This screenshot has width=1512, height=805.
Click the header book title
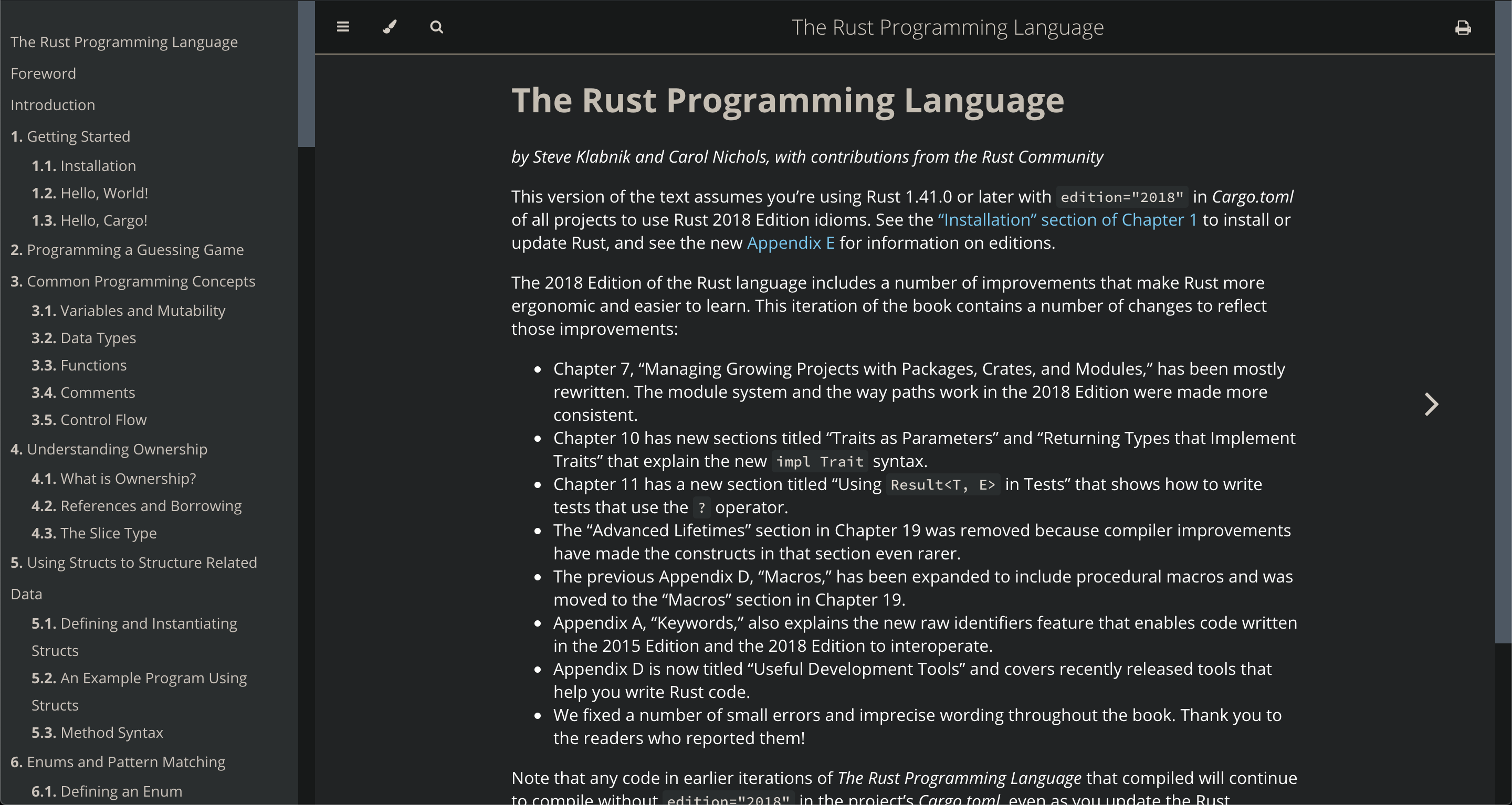(947, 28)
